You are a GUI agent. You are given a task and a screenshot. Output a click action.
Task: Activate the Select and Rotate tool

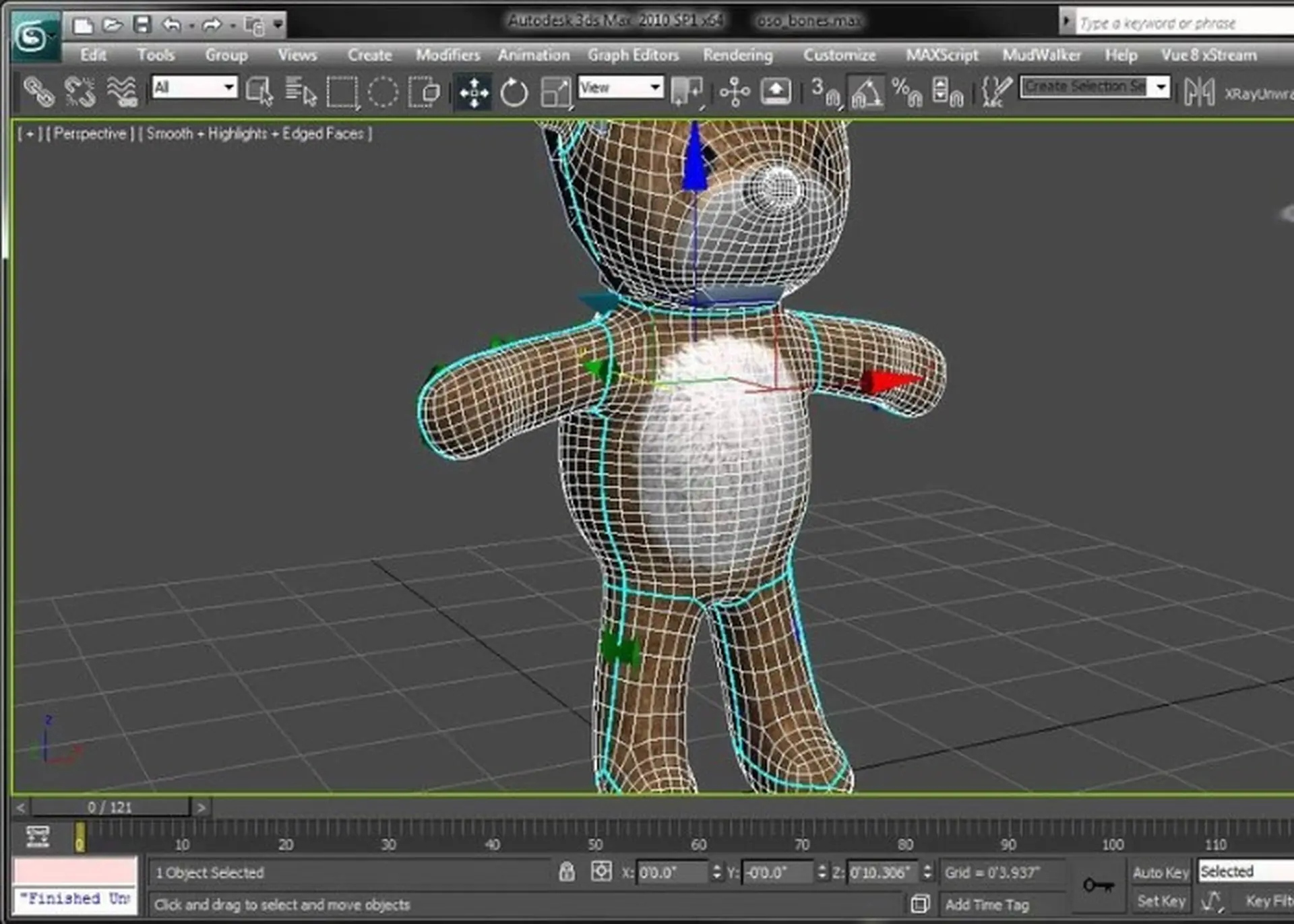coord(514,92)
